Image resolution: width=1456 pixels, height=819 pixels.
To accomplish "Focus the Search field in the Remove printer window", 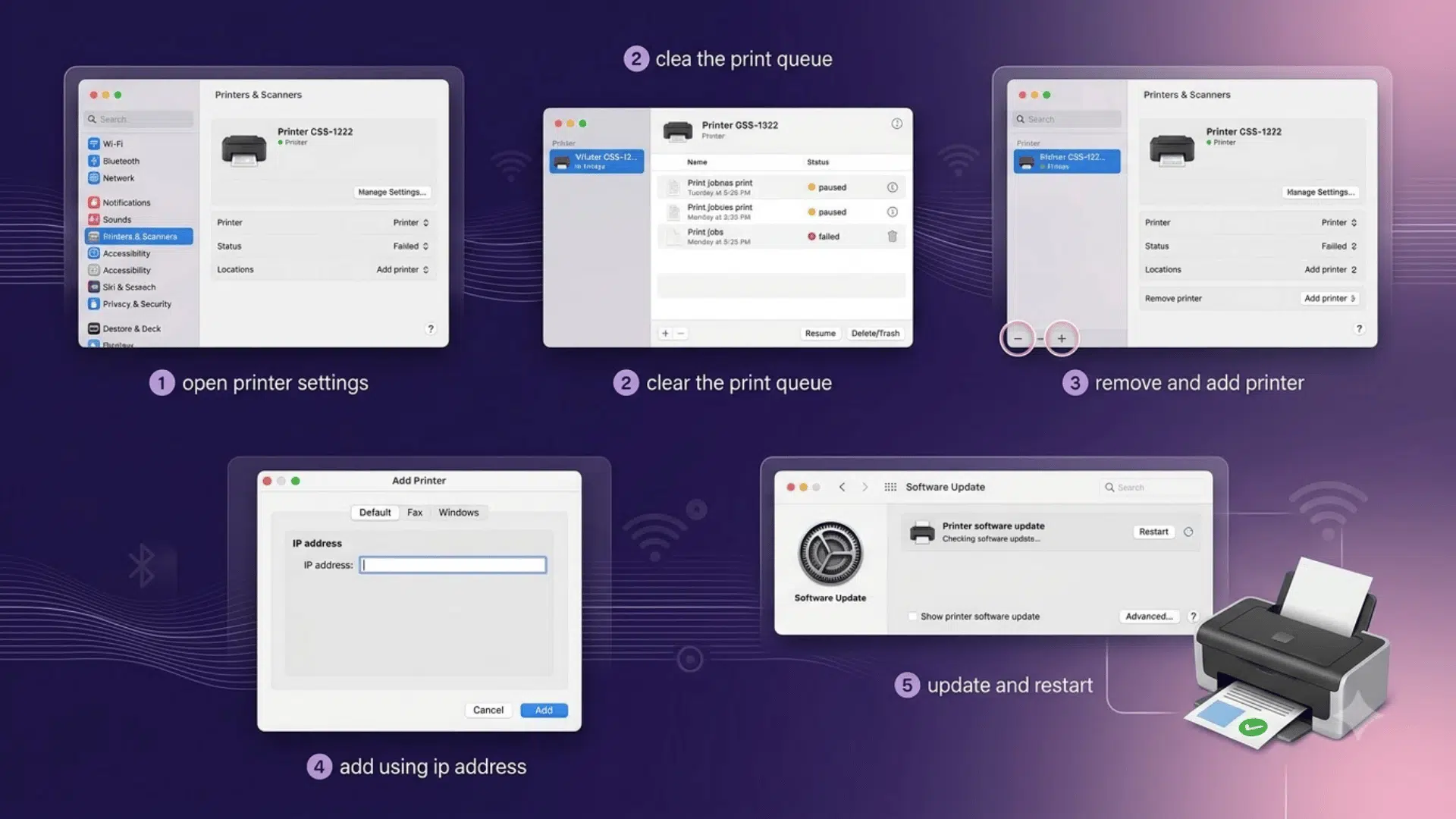I will coord(1067,119).
